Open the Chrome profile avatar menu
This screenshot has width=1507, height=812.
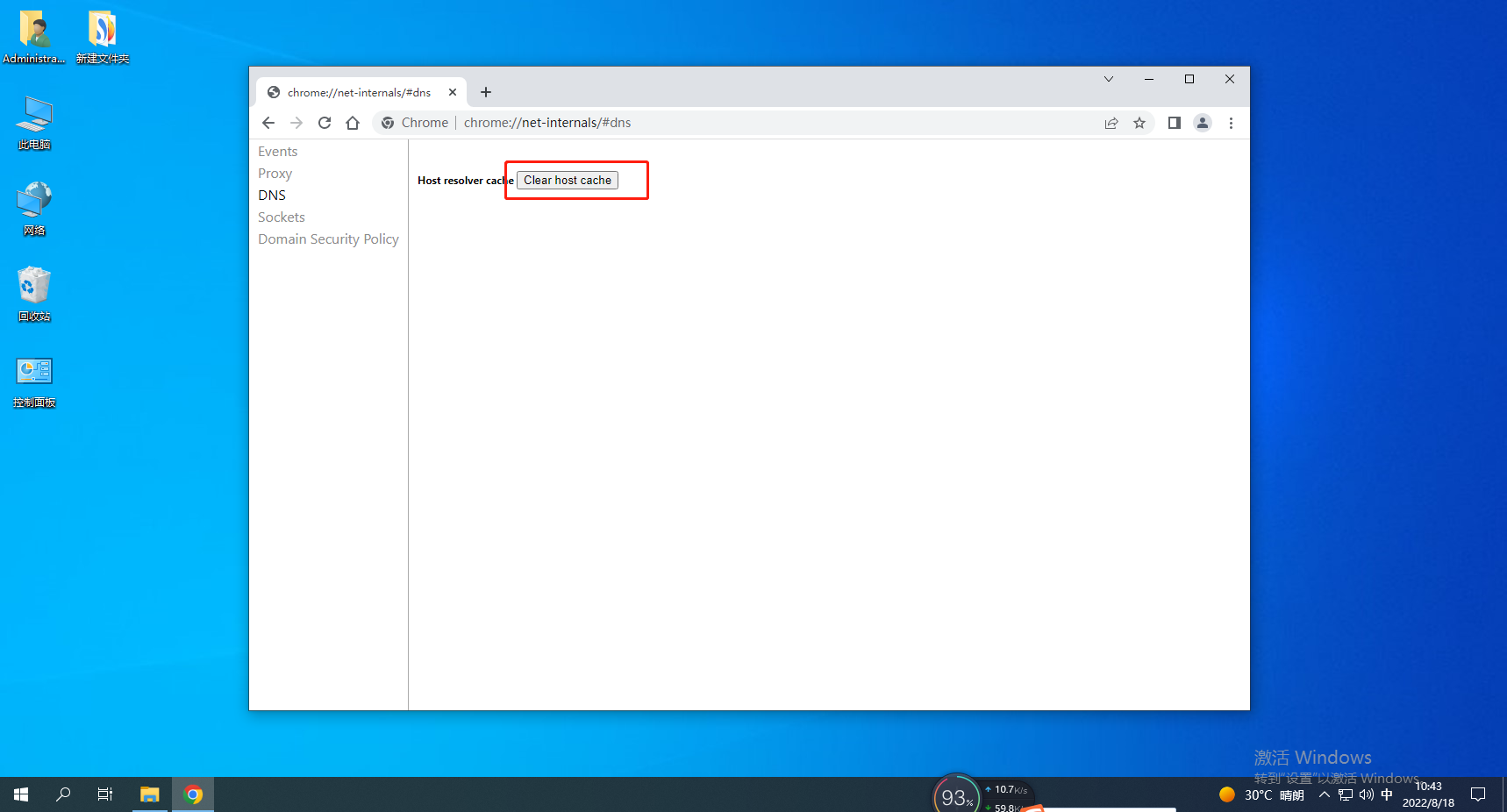1203,123
